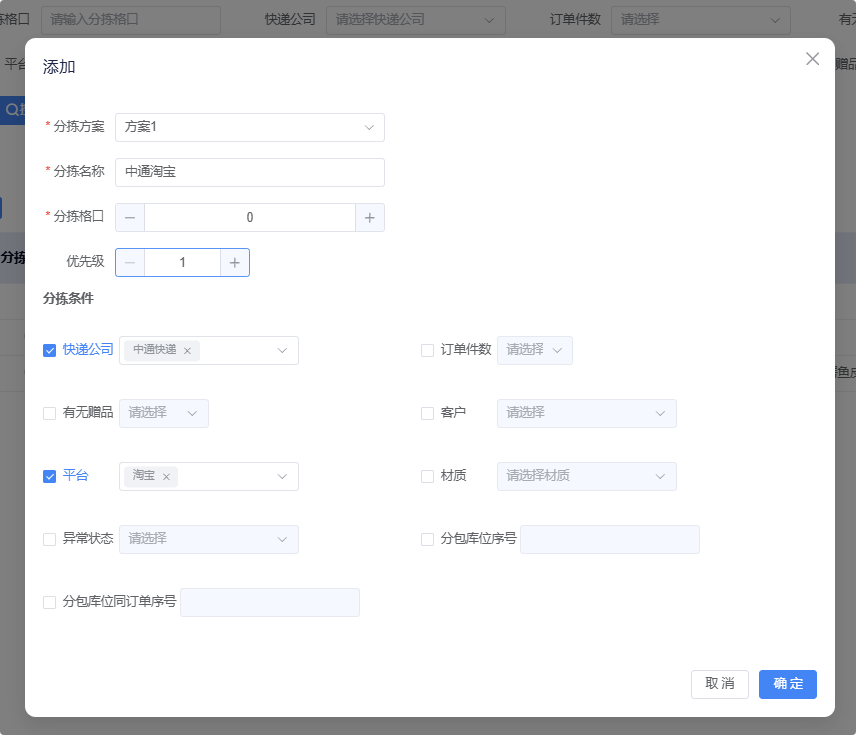Click the 取消 button
The image size is (856, 735).
tap(719, 684)
